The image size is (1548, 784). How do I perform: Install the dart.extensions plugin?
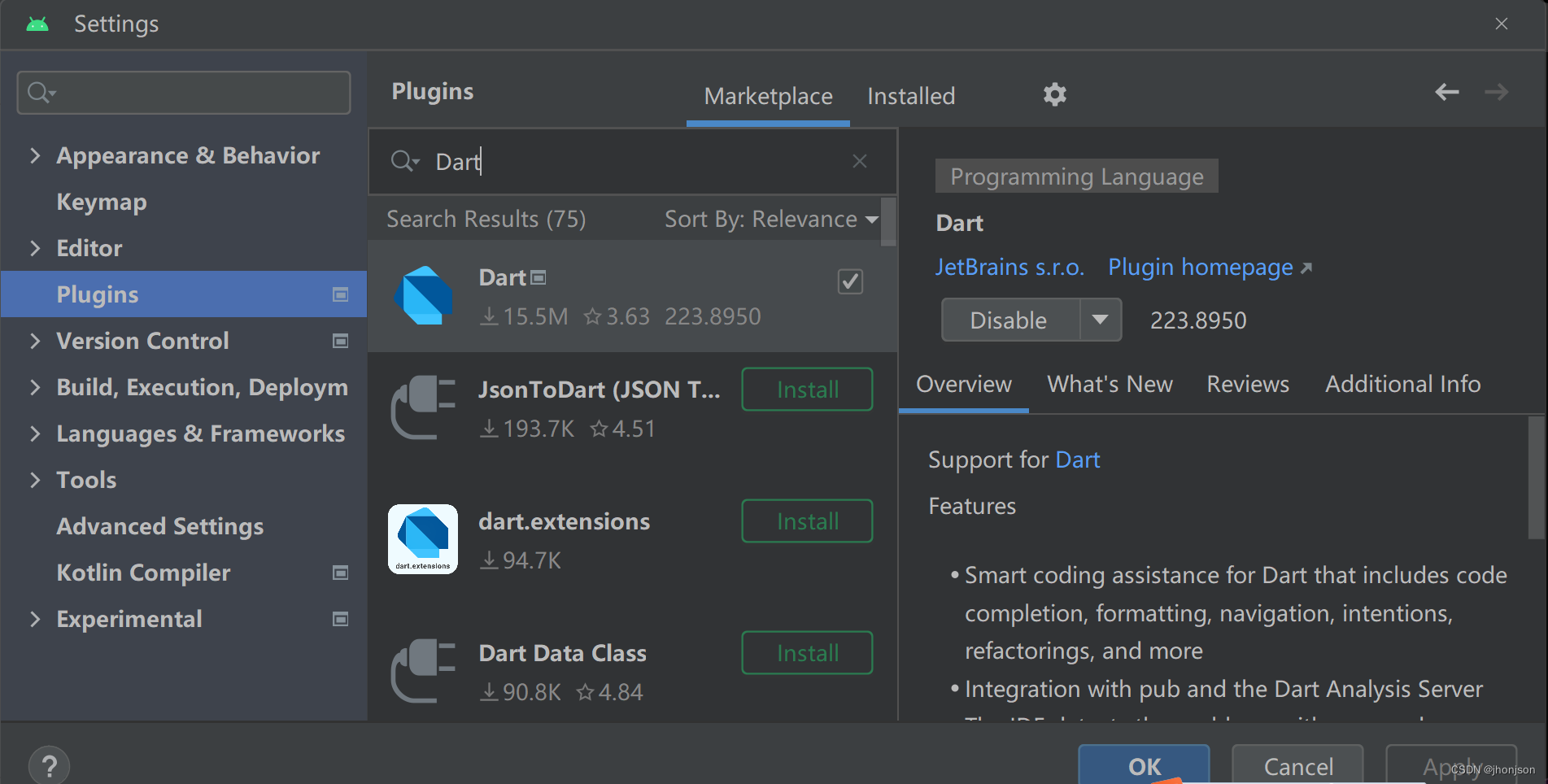pyautogui.click(x=807, y=521)
